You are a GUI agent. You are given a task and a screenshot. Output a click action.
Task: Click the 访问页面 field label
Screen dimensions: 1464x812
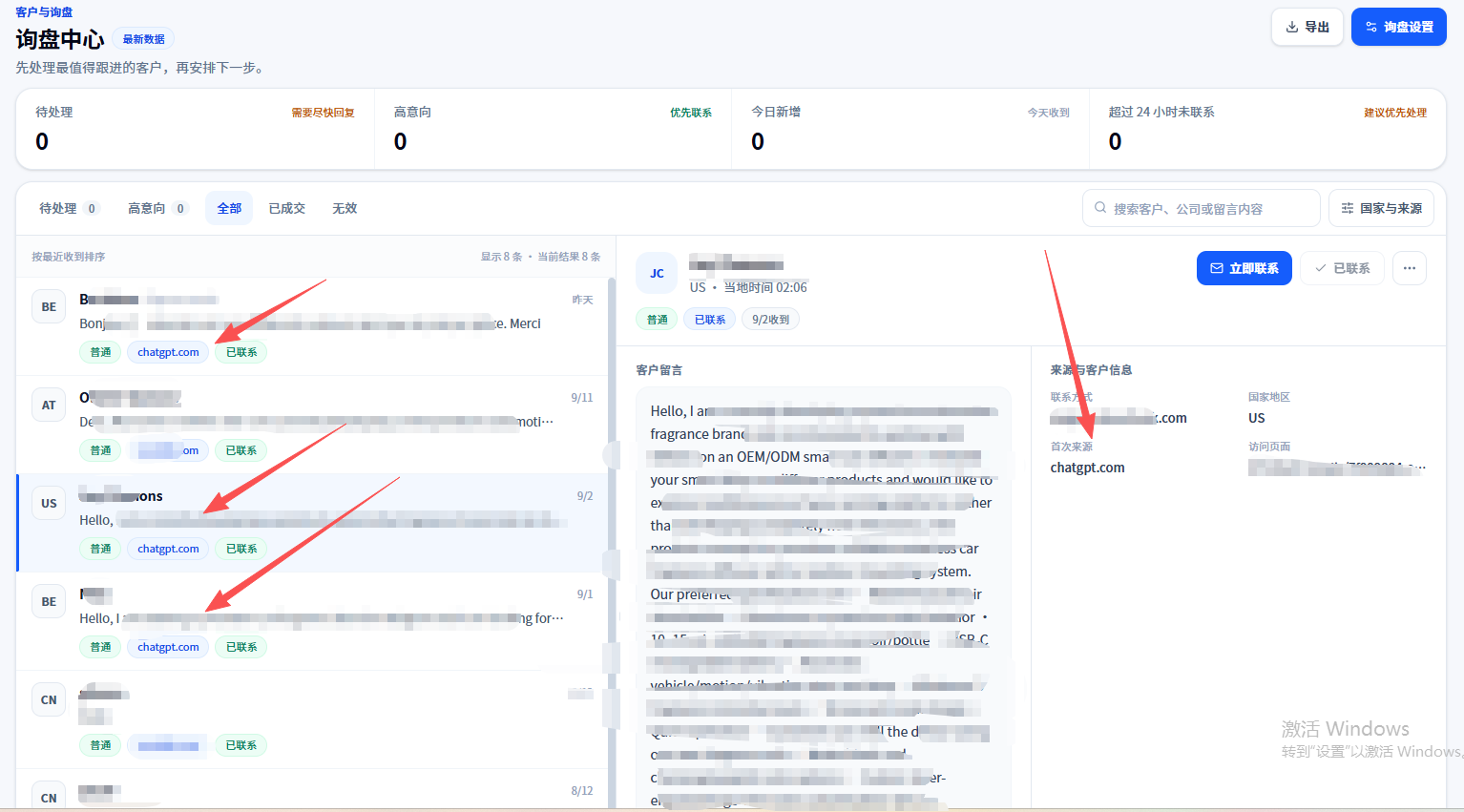1269,447
